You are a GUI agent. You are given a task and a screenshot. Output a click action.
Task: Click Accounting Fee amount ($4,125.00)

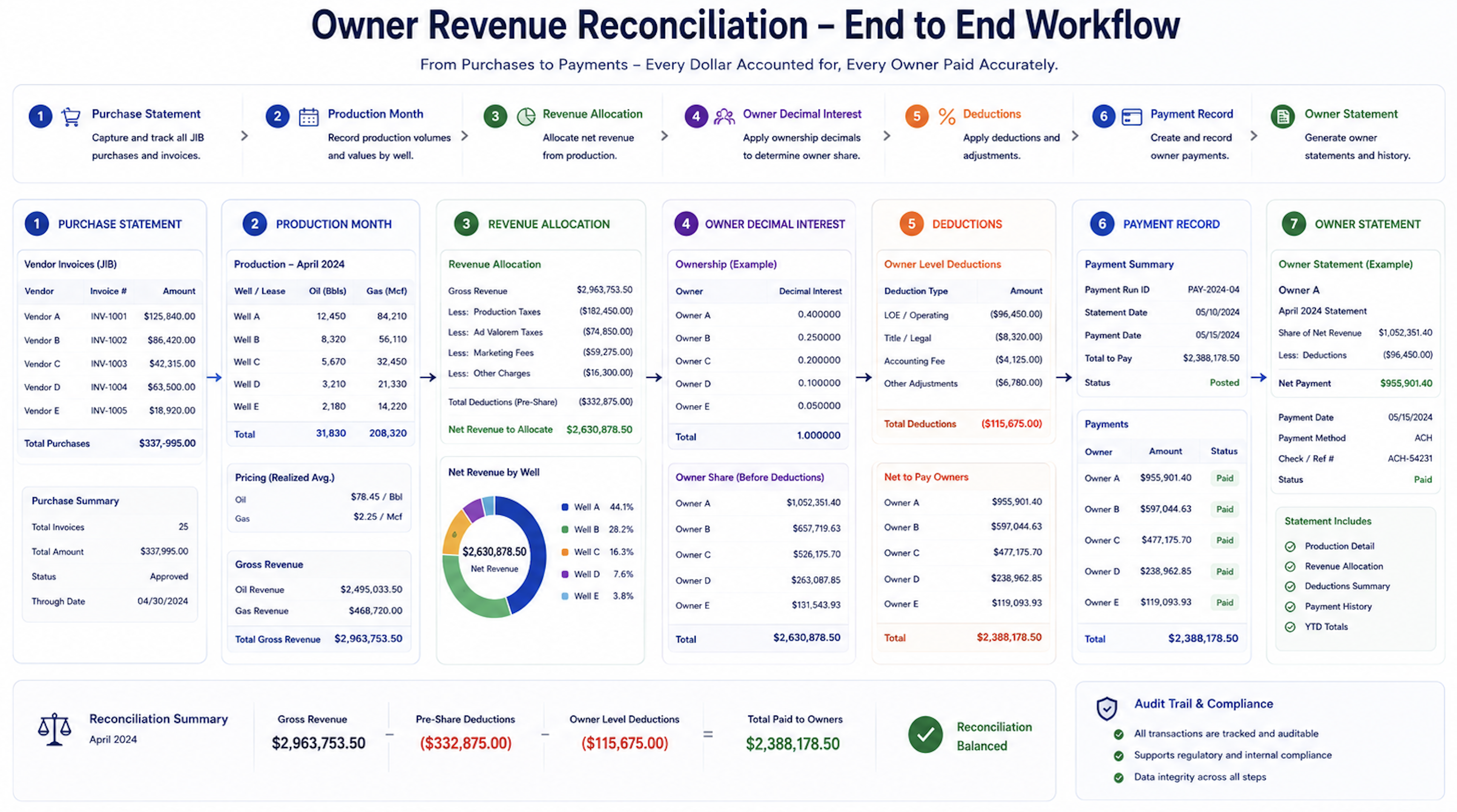pos(1018,360)
